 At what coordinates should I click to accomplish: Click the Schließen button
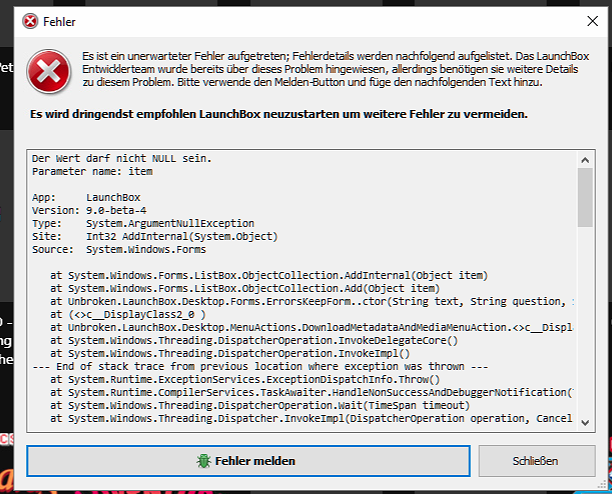click(537, 461)
